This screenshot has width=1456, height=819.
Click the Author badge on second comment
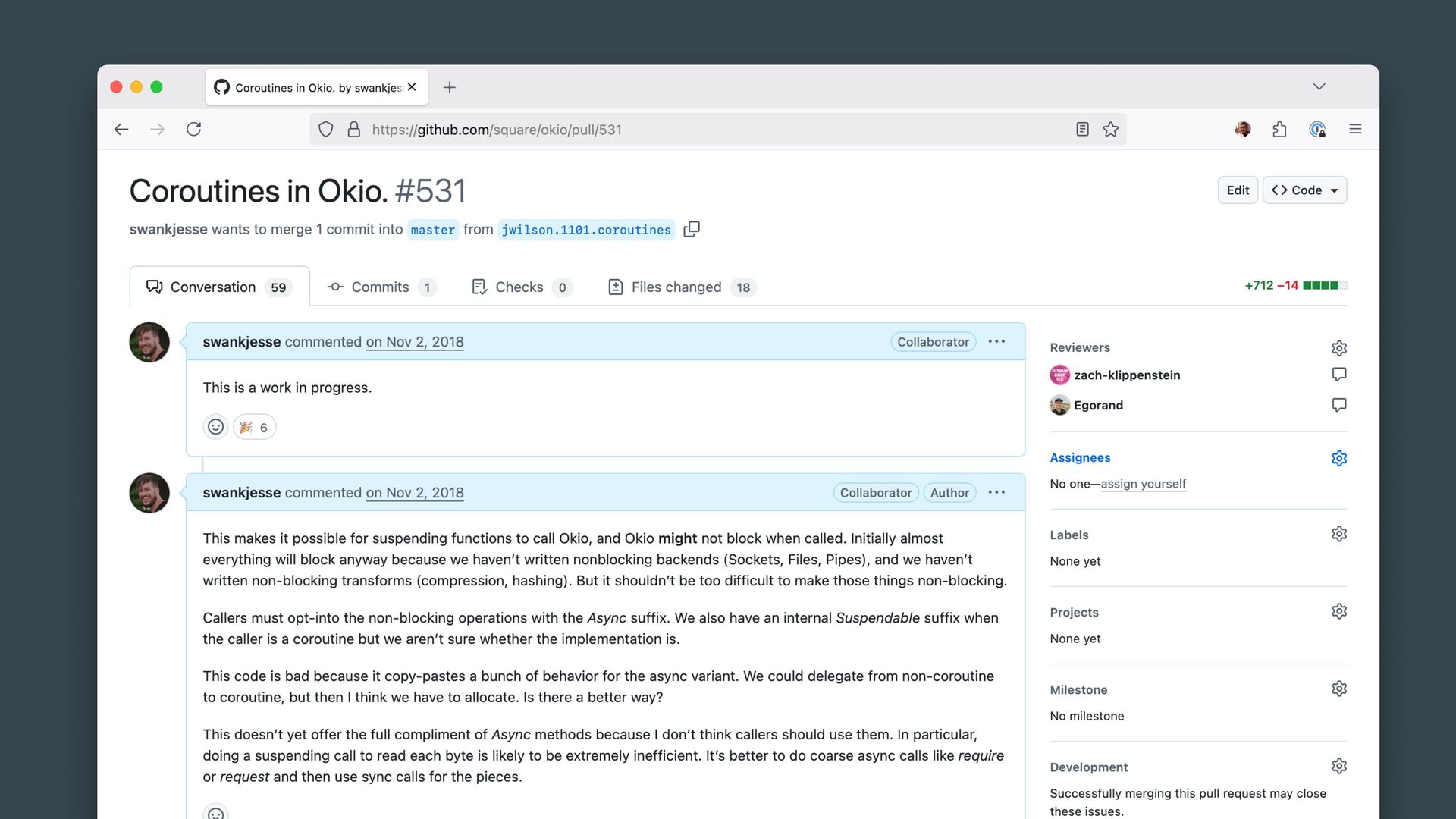[x=949, y=493]
